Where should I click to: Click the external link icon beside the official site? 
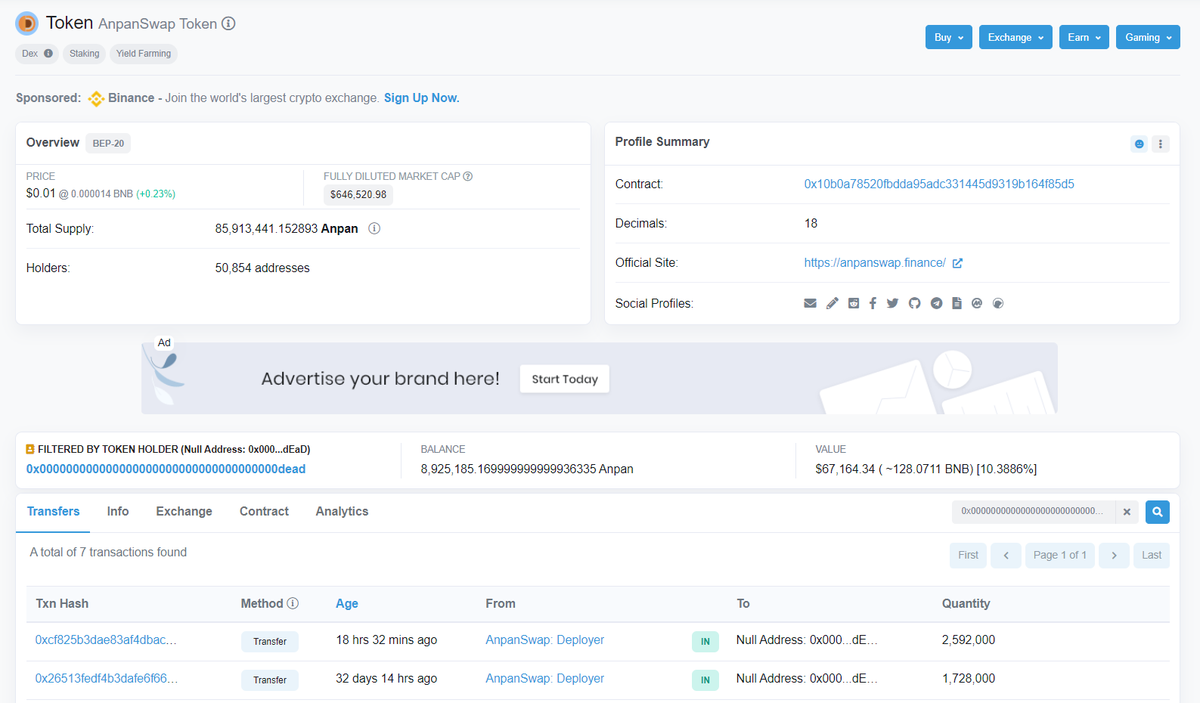pos(957,263)
